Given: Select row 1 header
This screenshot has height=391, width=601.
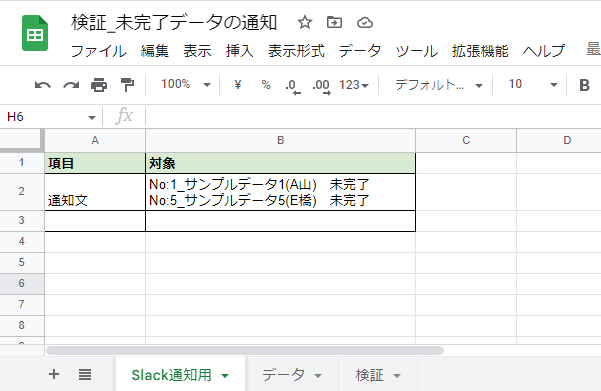Looking at the screenshot, I should point(22,163).
